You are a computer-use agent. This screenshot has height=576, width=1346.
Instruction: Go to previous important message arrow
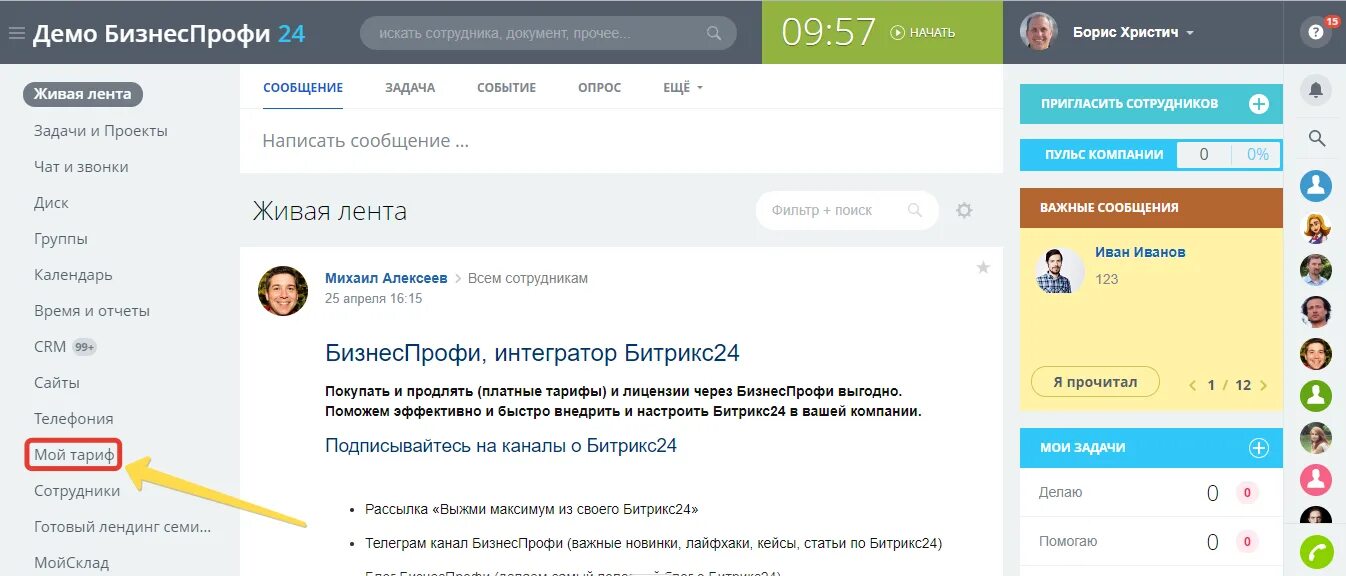coord(1192,386)
